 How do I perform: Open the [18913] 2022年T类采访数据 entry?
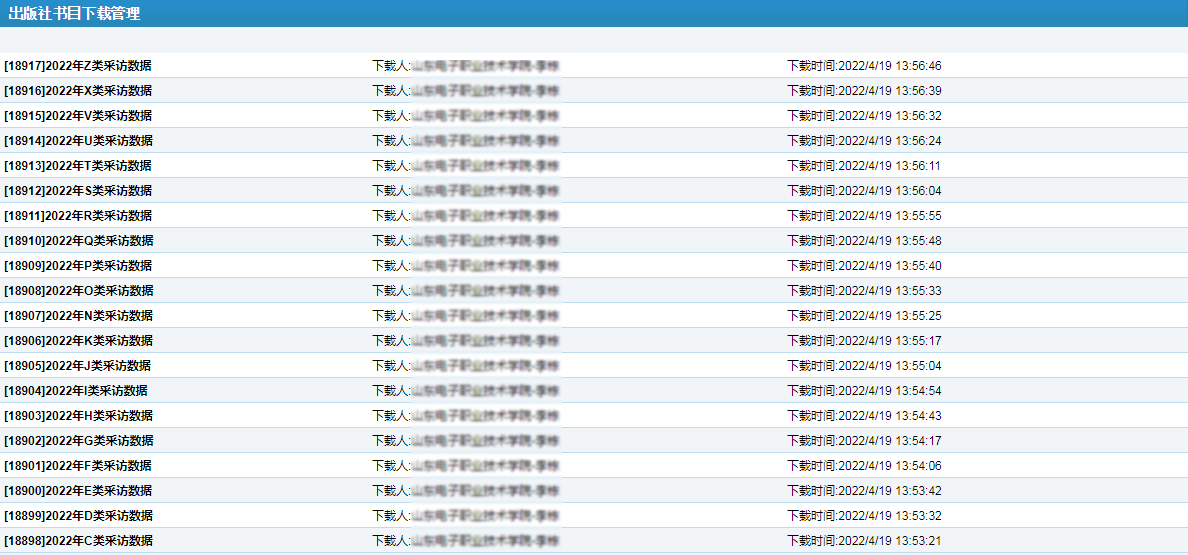(x=78, y=166)
